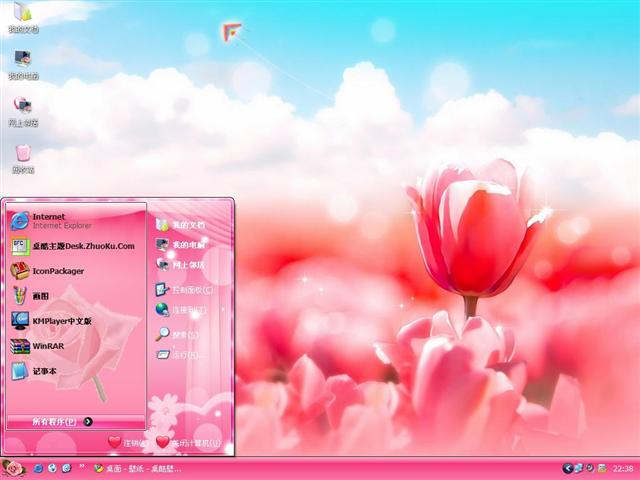This screenshot has height=480, width=640.
Task: Click the globe icon in quick launch
Action: point(52,469)
